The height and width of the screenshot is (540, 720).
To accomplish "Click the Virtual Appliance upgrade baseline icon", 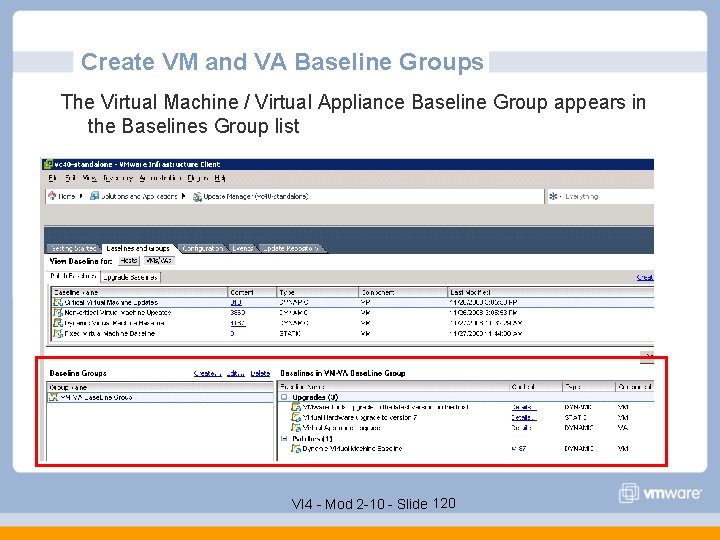I will [296, 428].
